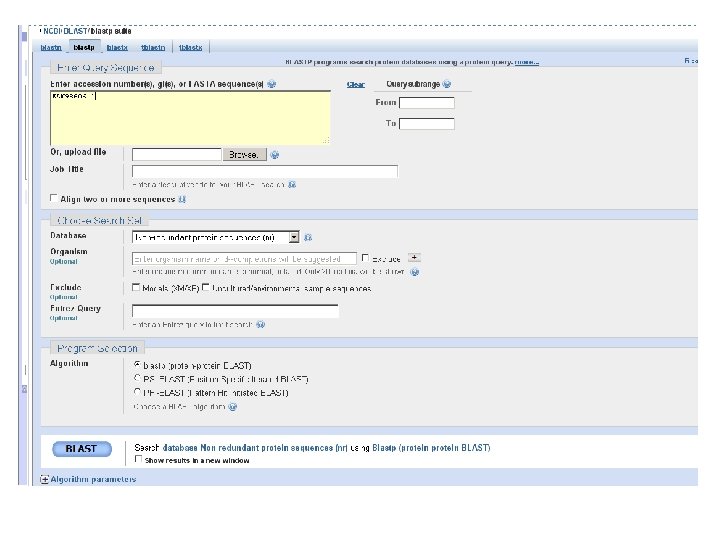
Task: Open help icon for Choose BLAST algorithm
Action: click(x=233, y=407)
